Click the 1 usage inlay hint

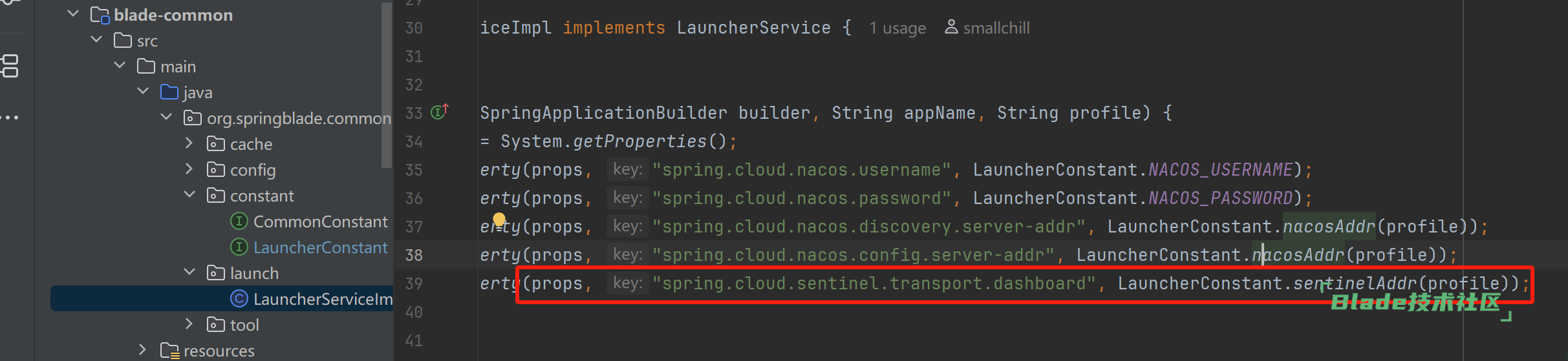click(x=897, y=28)
